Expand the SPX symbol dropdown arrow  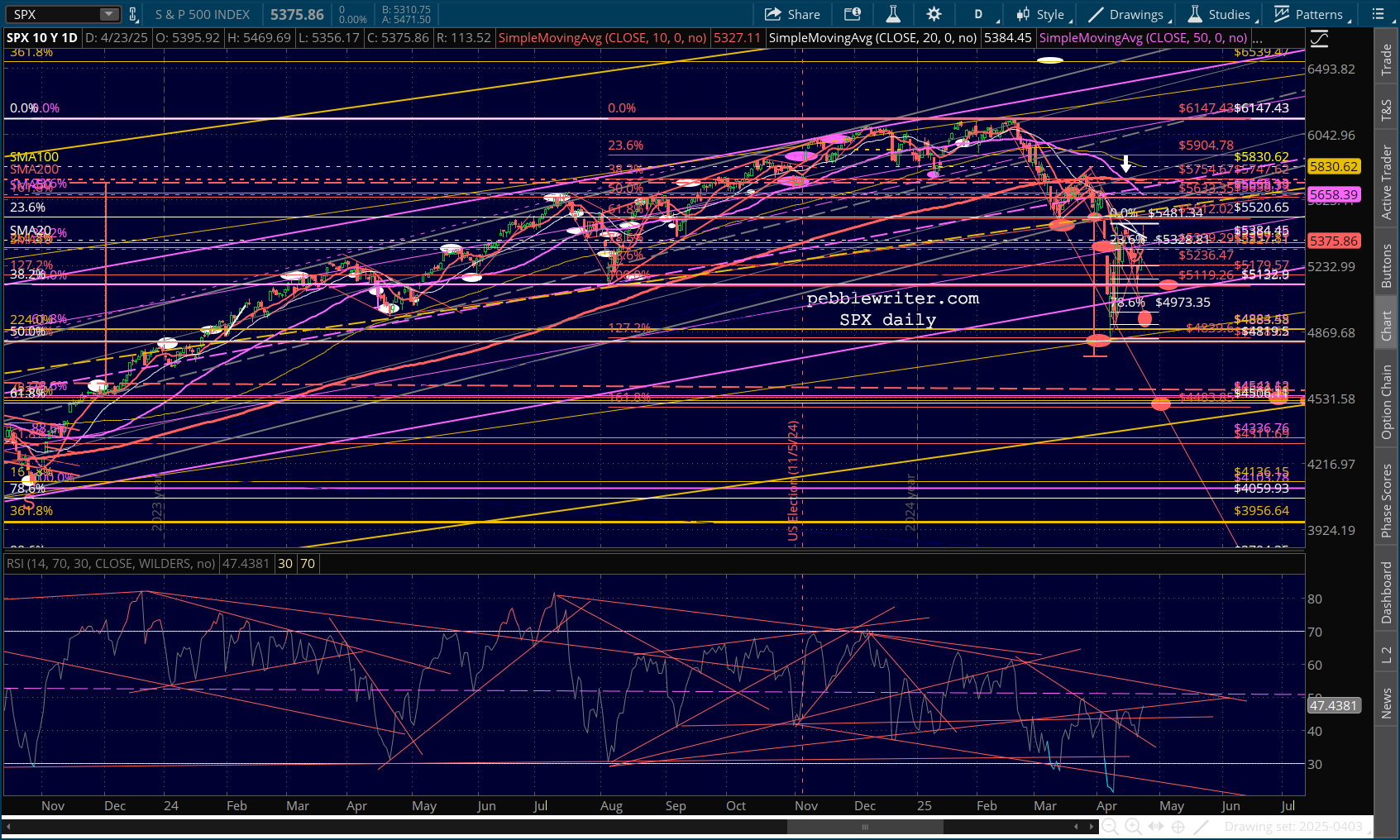pos(109,14)
